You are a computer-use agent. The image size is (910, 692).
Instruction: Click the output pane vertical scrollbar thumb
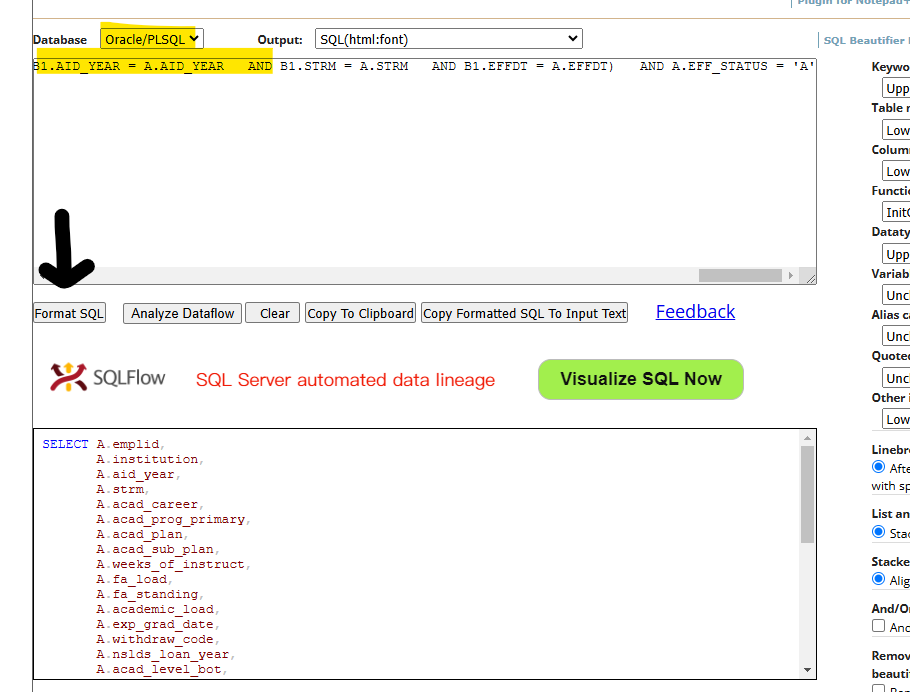pos(807,495)
